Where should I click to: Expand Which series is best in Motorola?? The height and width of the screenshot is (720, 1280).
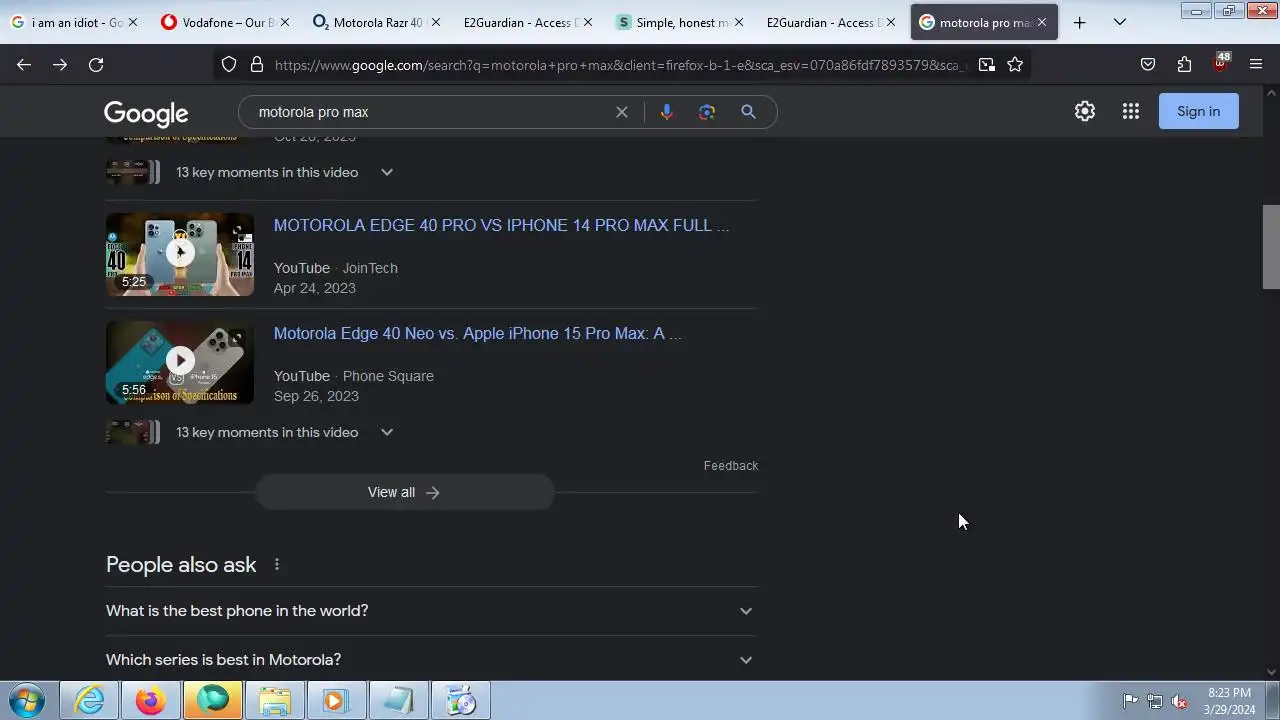pyautogui.click(x=431, y=659)
